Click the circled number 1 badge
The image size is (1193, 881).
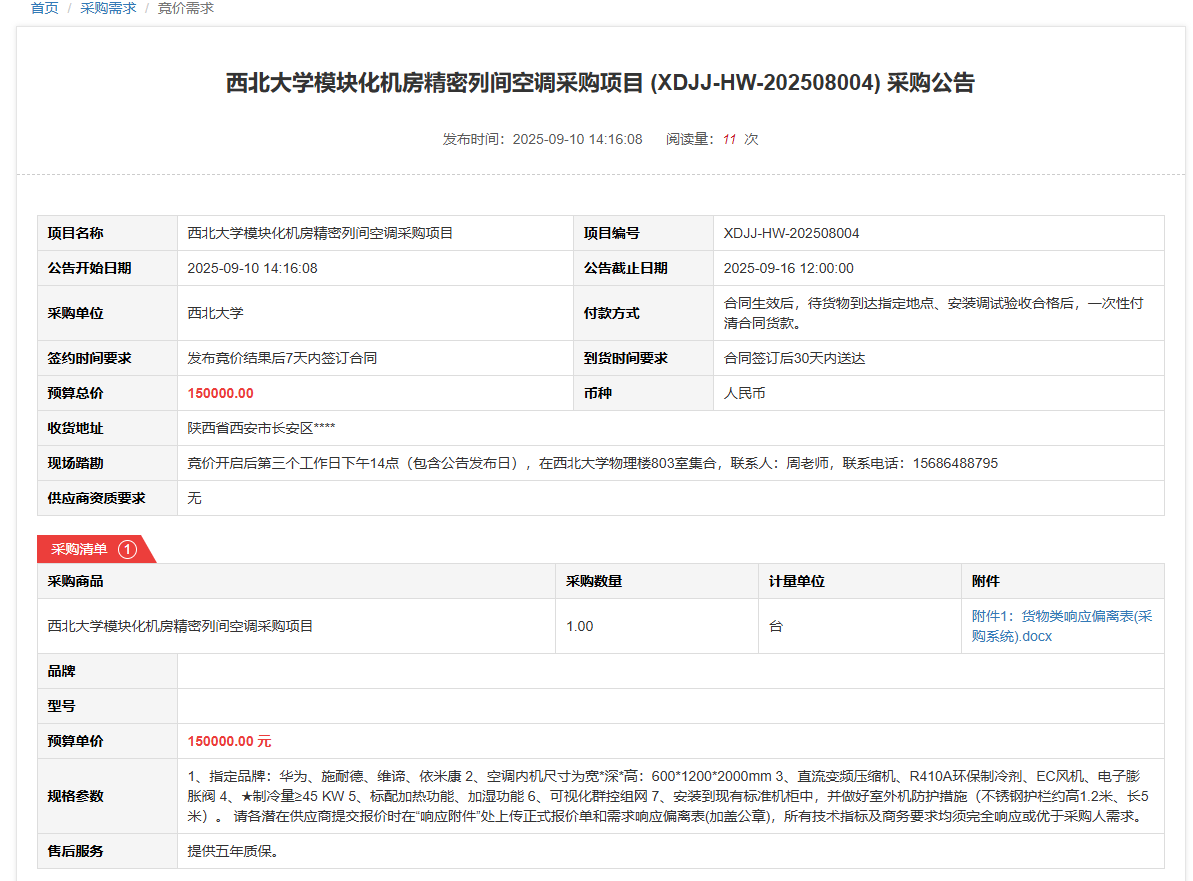[x=127, y=549]
